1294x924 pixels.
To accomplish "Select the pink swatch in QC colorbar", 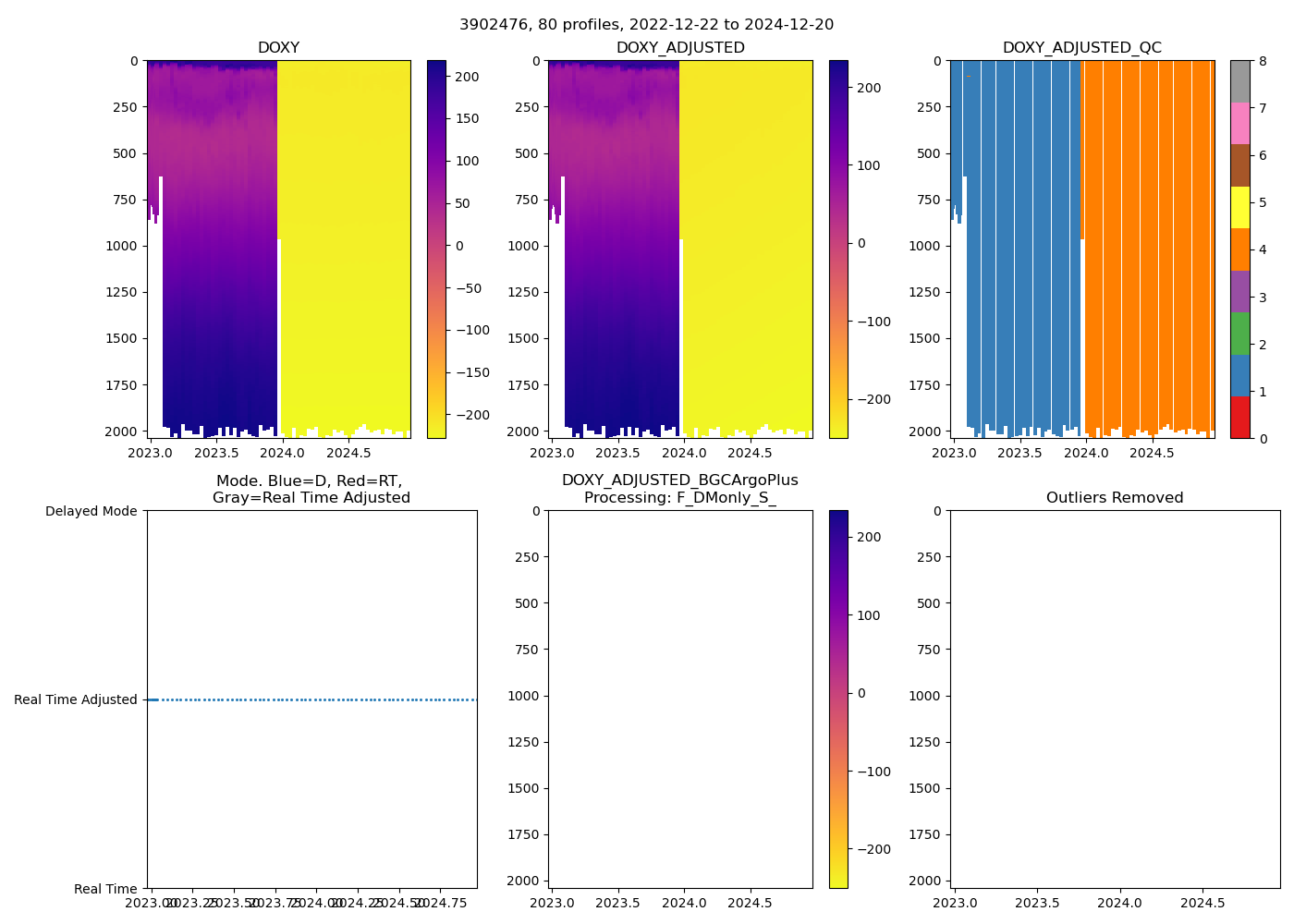I will pyautogui.click(x=1239, y=124).
